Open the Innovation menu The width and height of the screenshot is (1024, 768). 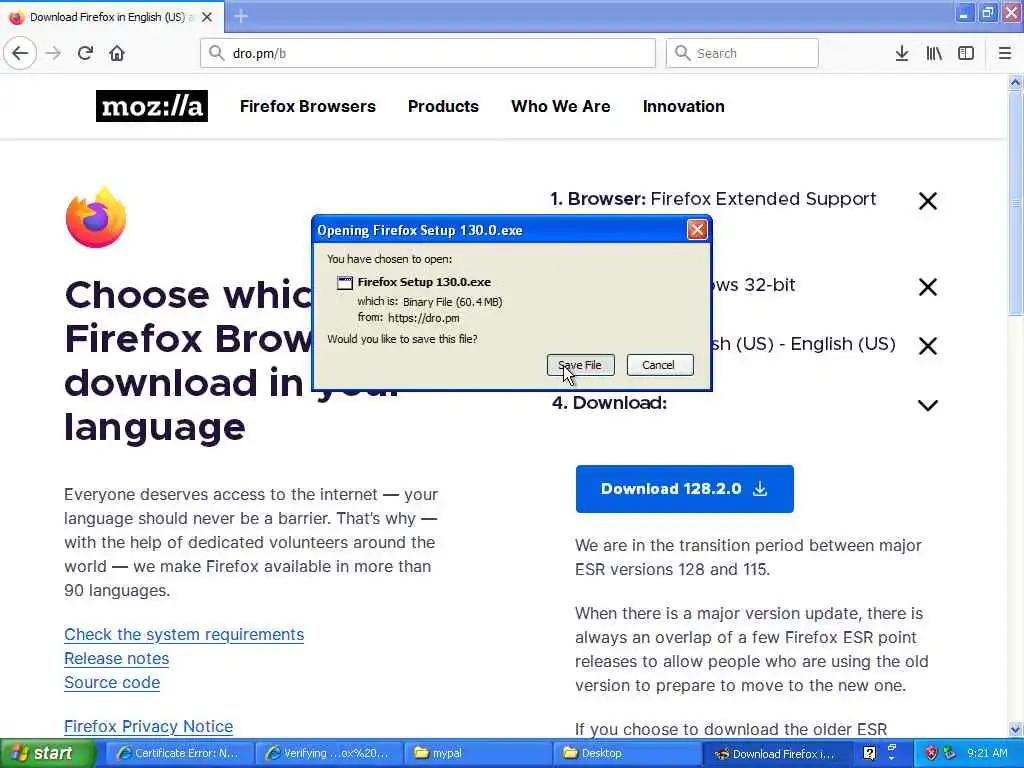point(684,106)
